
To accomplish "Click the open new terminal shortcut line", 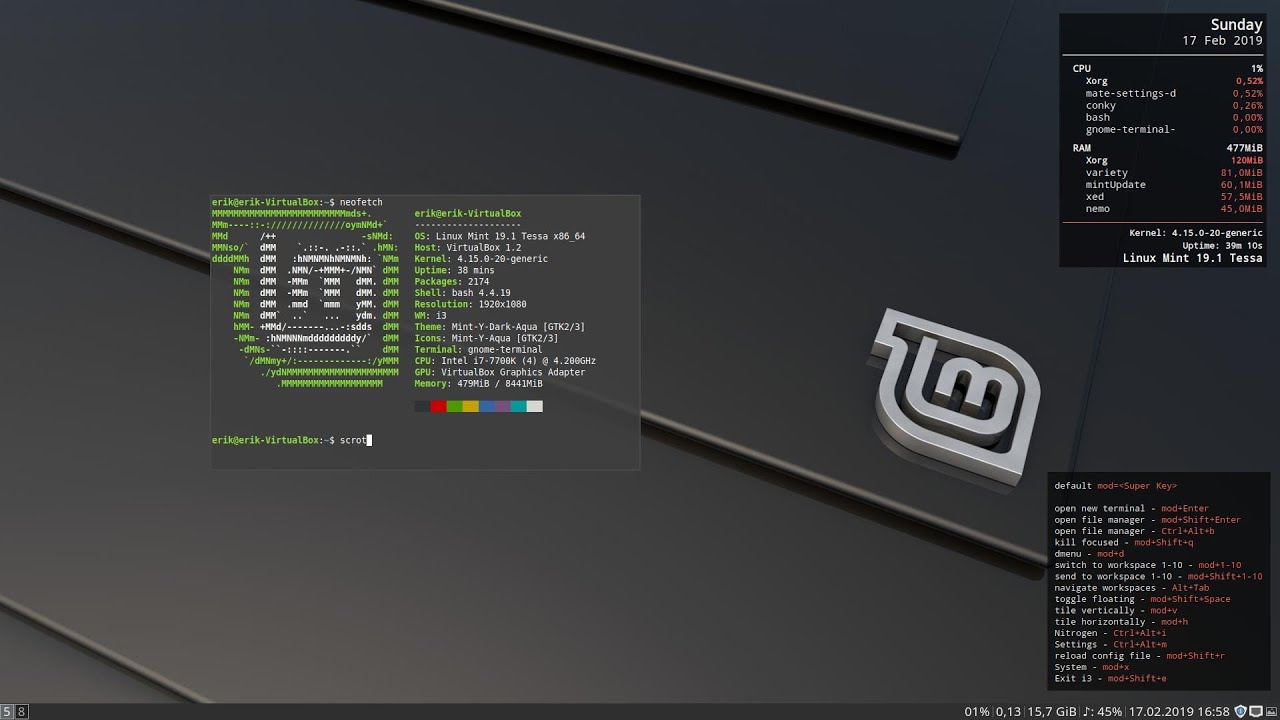I will 1131,509.
